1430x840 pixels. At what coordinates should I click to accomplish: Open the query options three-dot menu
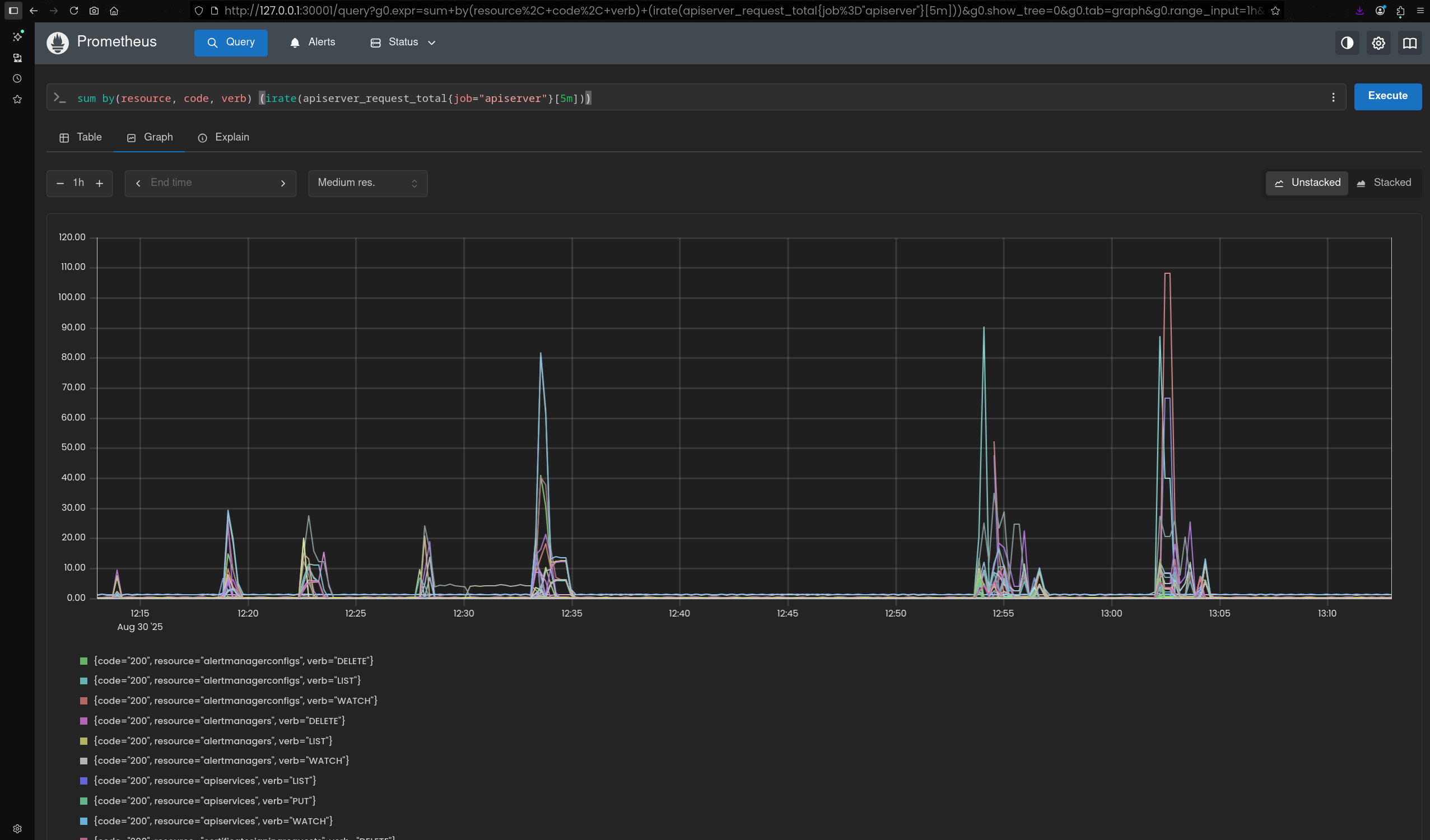pos(1333,97)
